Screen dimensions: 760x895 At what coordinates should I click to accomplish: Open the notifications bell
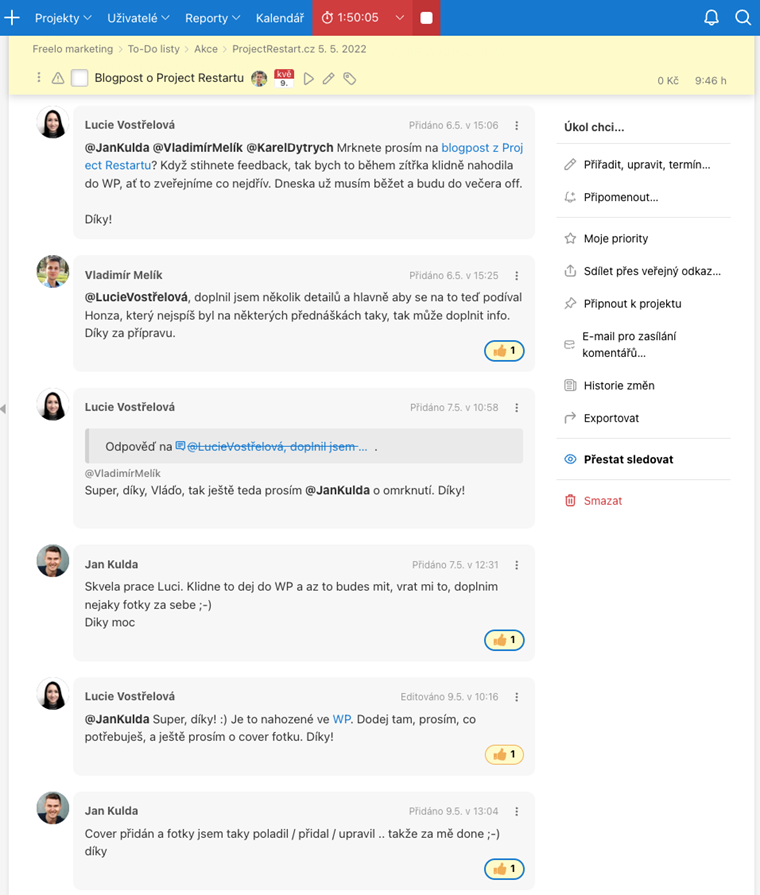click(x=712, y=18)
